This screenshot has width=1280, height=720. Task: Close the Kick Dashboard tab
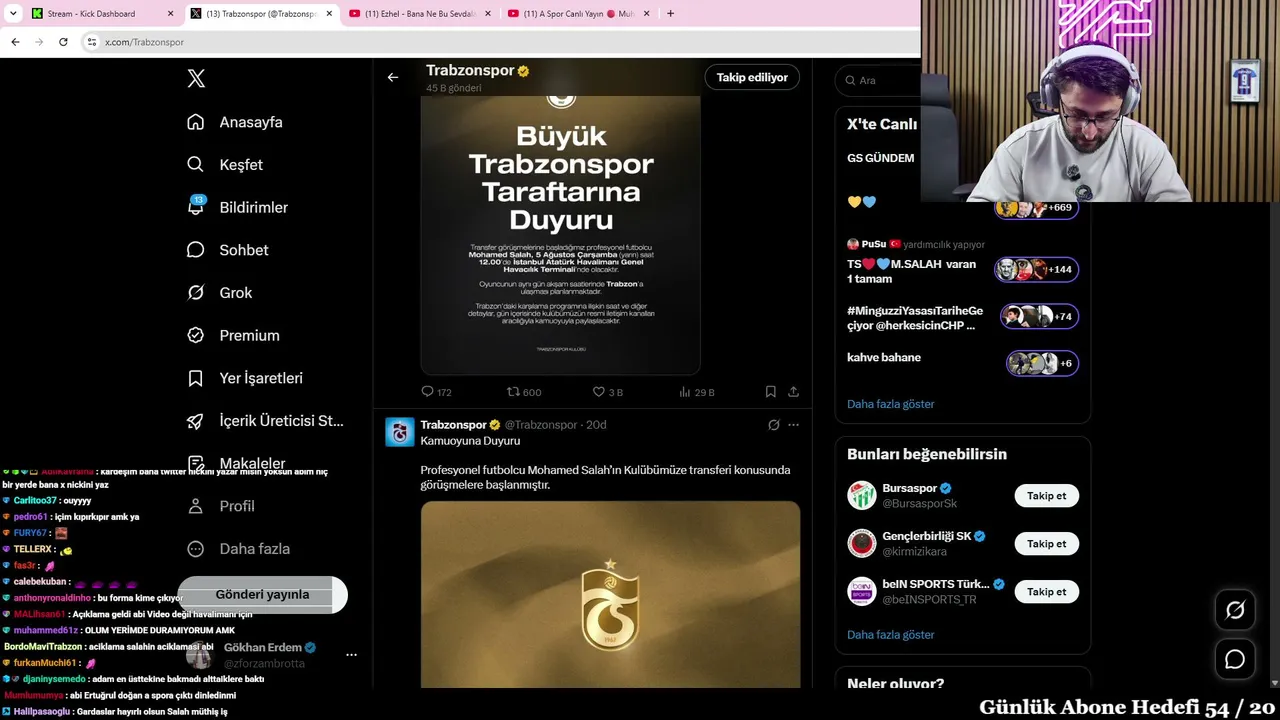170,14
